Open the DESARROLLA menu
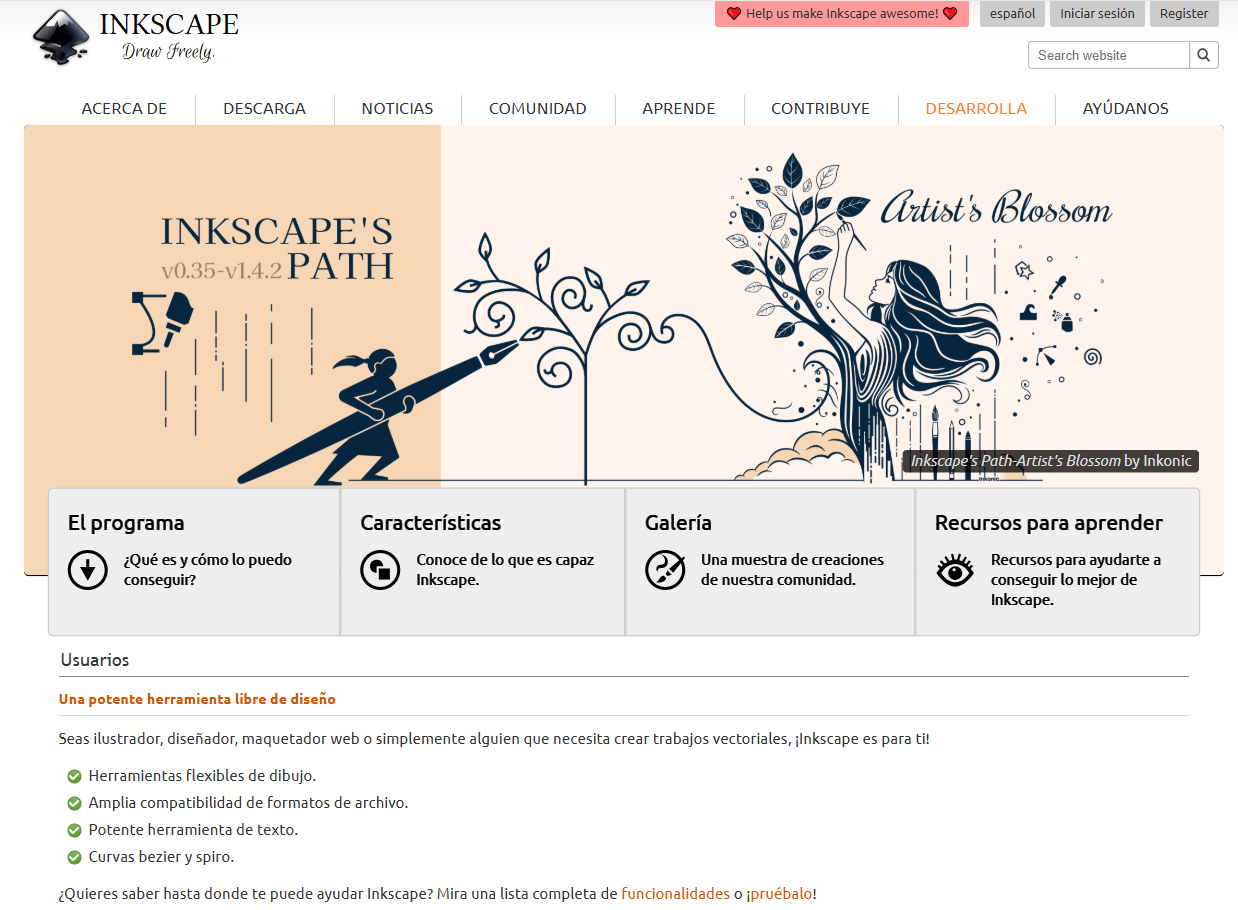This screenshot has width=1238, height=910. point(976,109)
